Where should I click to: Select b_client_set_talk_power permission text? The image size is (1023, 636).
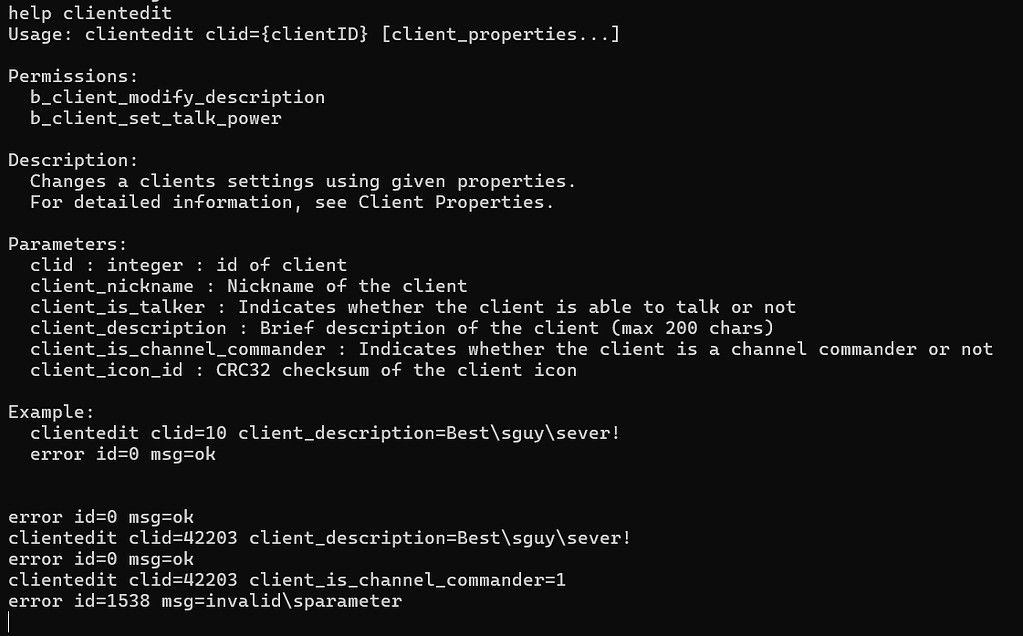[x=155, y=118]
